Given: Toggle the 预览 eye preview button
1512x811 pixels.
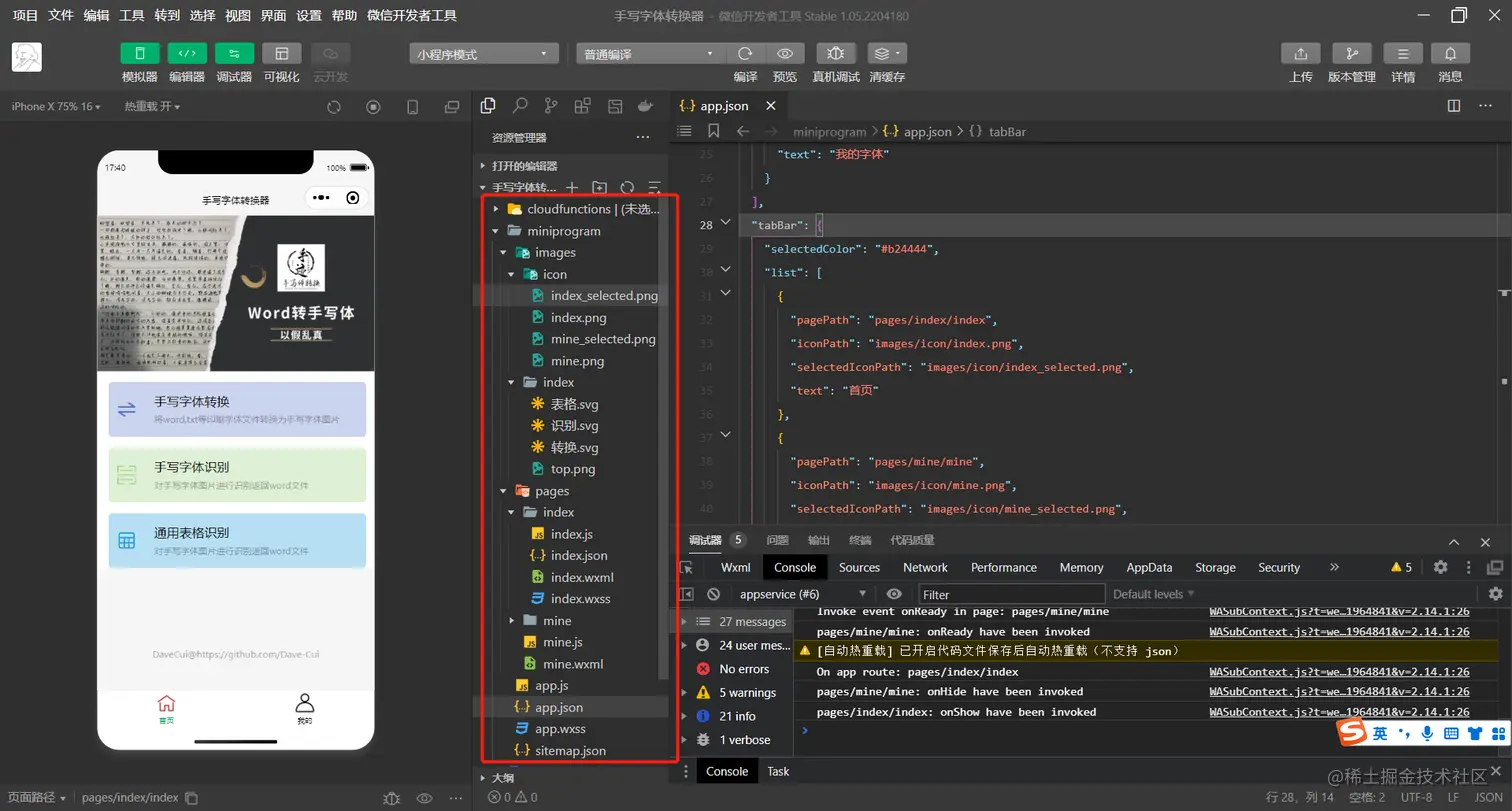Looking at the screenshot, I should 785,54.
